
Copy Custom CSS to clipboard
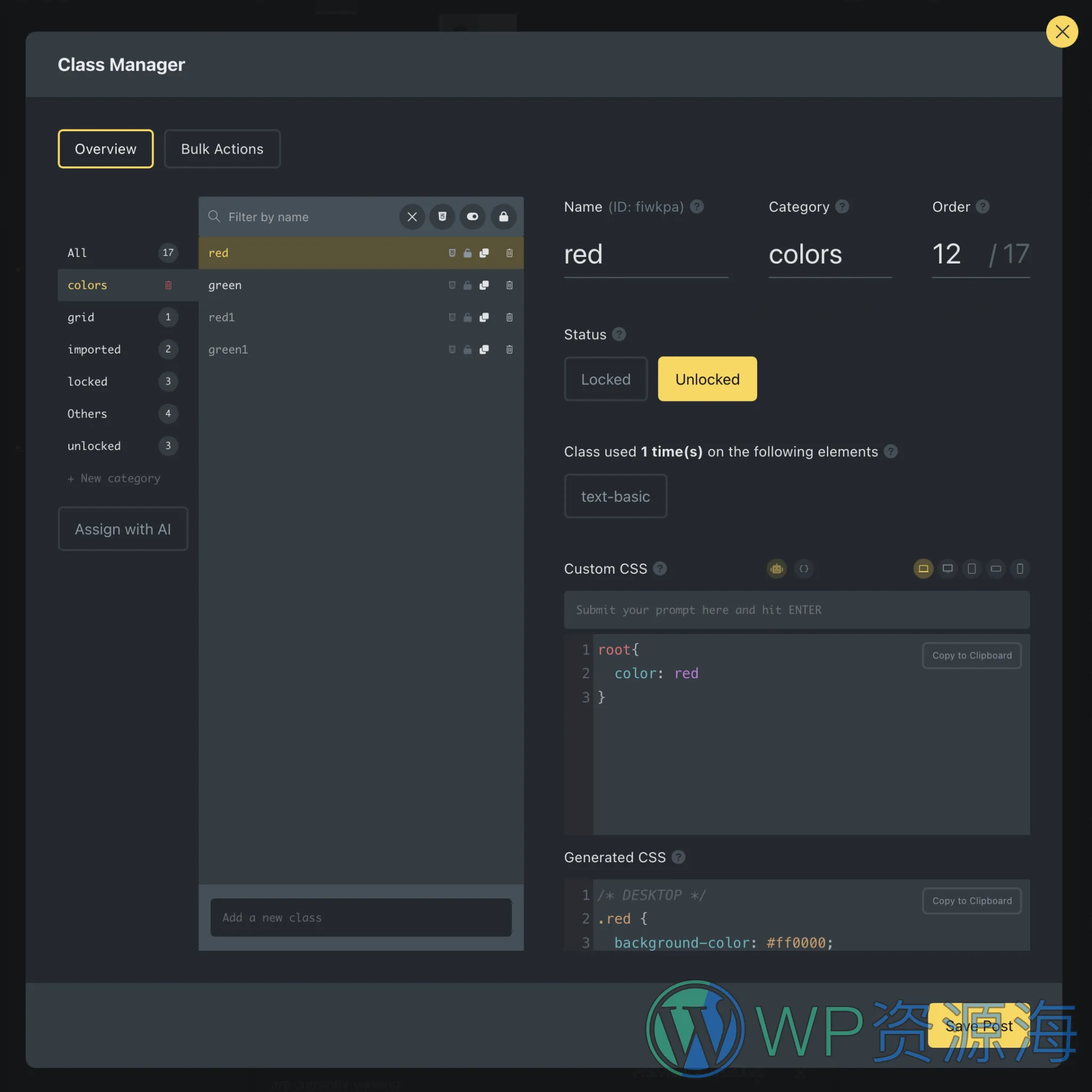971,656
